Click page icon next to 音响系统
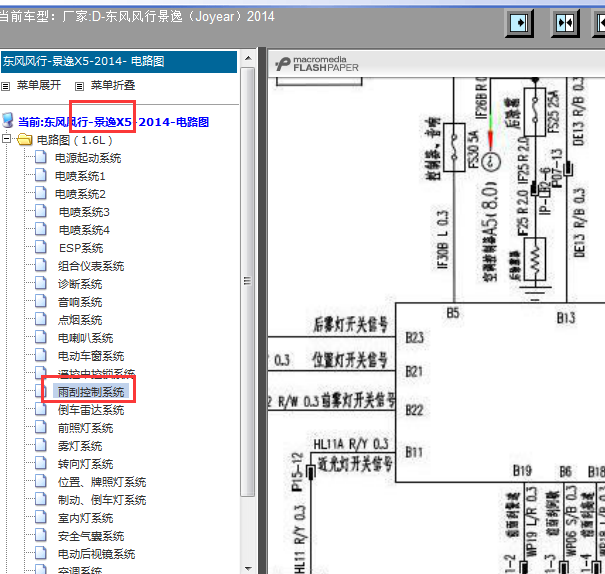This screenshot has height=574, width=605. [x=41, y=301]
